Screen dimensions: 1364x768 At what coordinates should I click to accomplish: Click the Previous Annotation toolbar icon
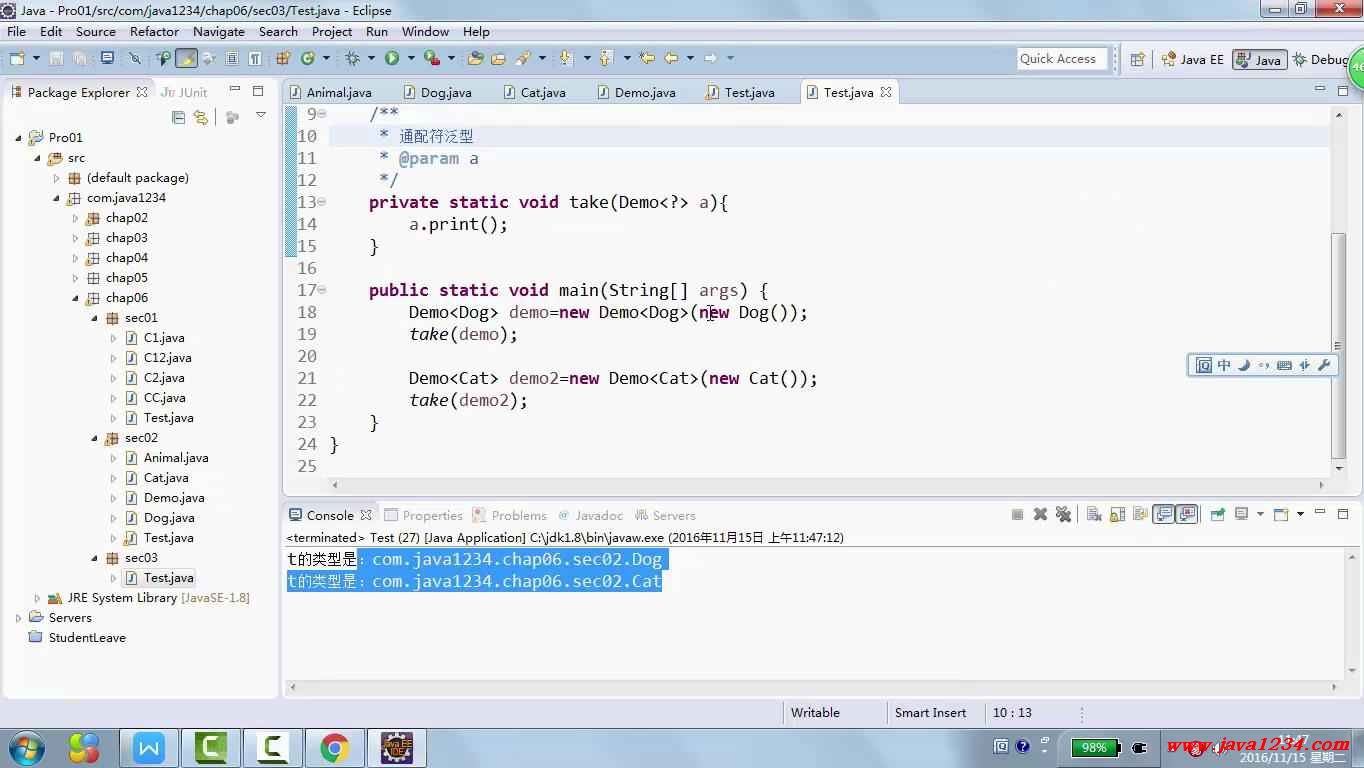(x=606, y=59)
